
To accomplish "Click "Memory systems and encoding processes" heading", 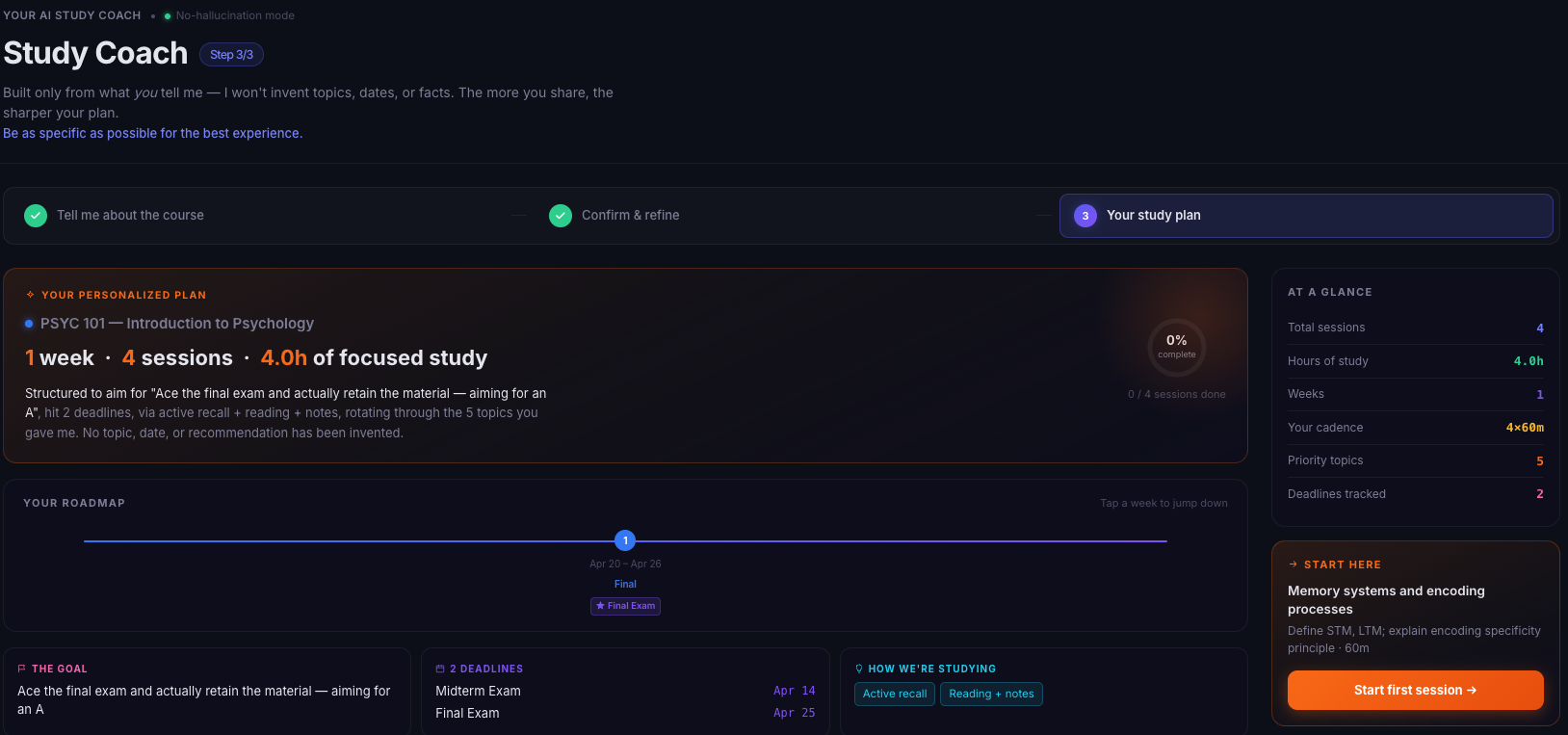I will pyautogui.click(x=1386, y=600).
